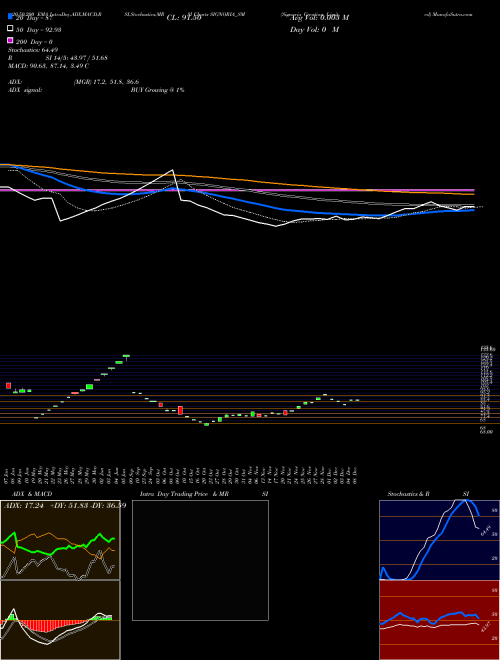This screenshot has height=660, width=500.
Task: Click the 'Stochastics: 64.49' readout
Action: (x=33, y=50)
